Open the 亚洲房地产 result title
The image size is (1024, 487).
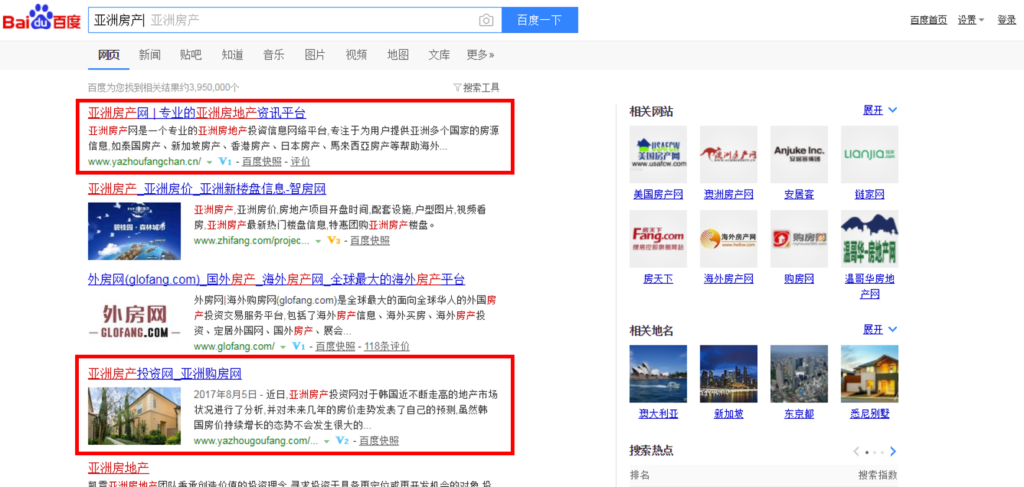[x=118, y=467]
